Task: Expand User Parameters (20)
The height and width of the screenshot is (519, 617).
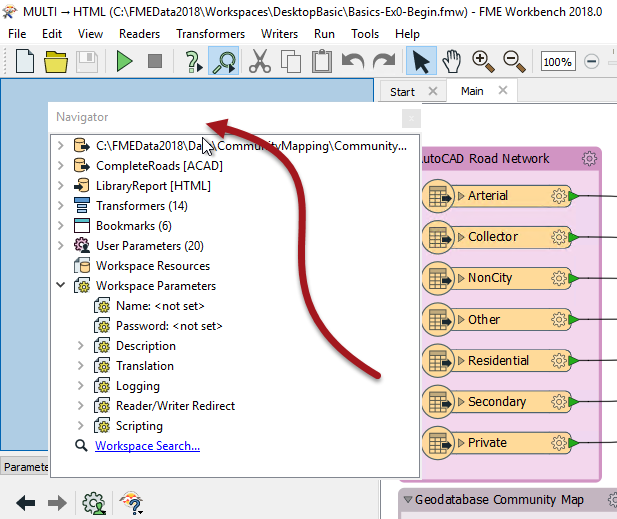Action: [x=61, y=246]
